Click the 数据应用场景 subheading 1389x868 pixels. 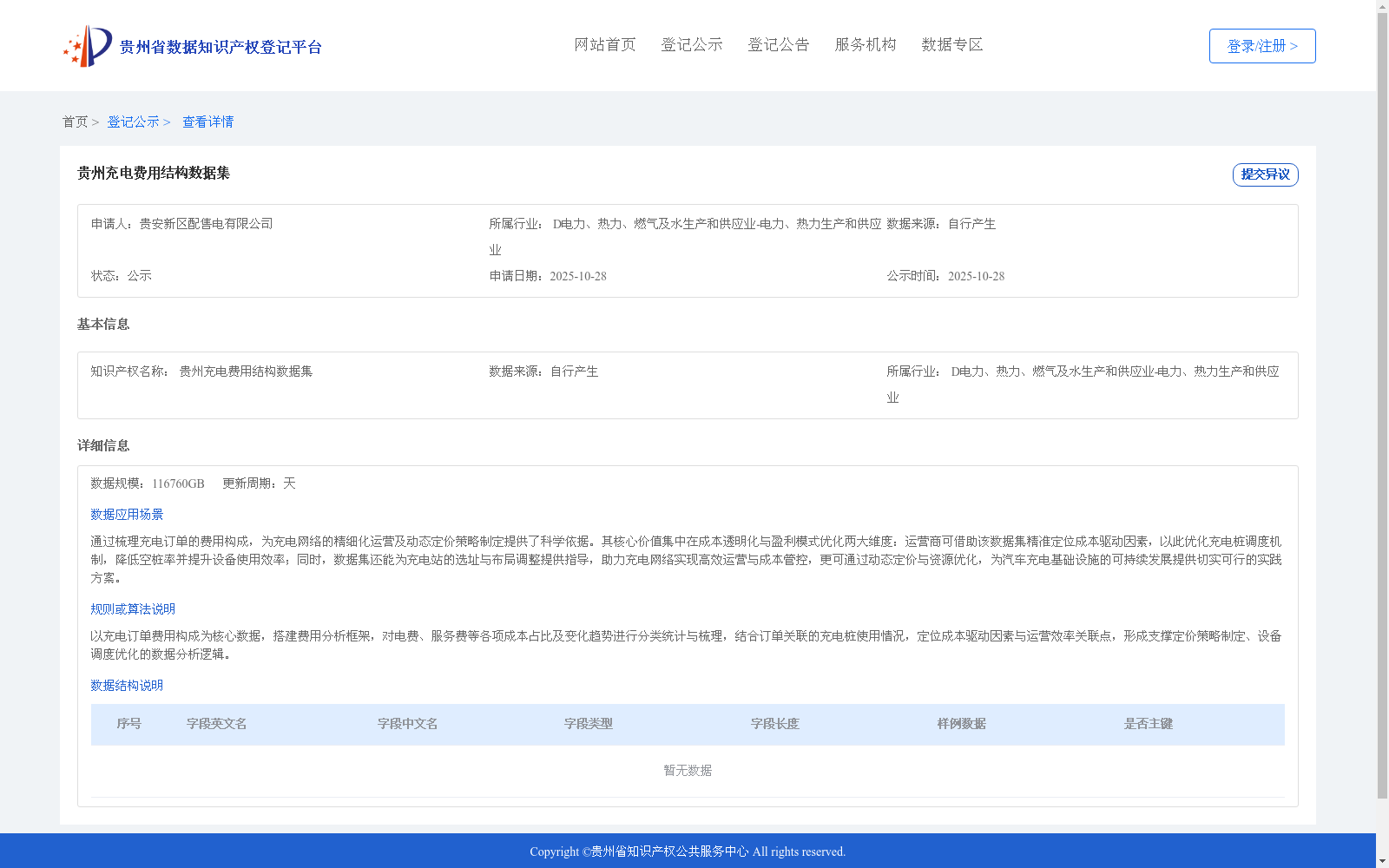click(x=127, y=515)
